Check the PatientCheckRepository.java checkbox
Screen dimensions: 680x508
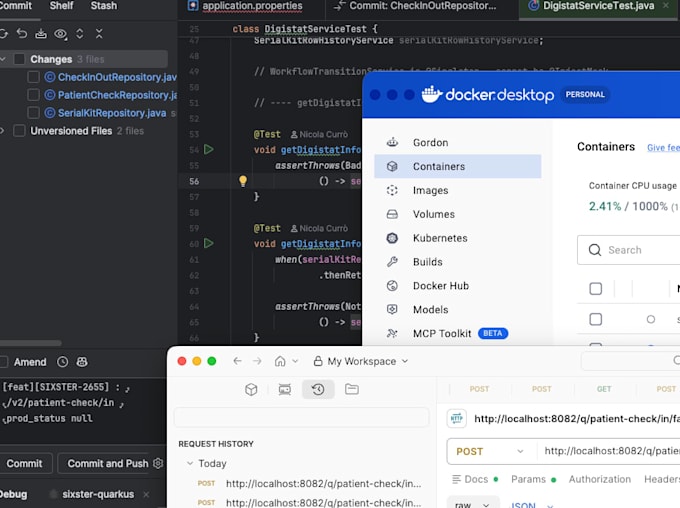[x=33, y=95]
